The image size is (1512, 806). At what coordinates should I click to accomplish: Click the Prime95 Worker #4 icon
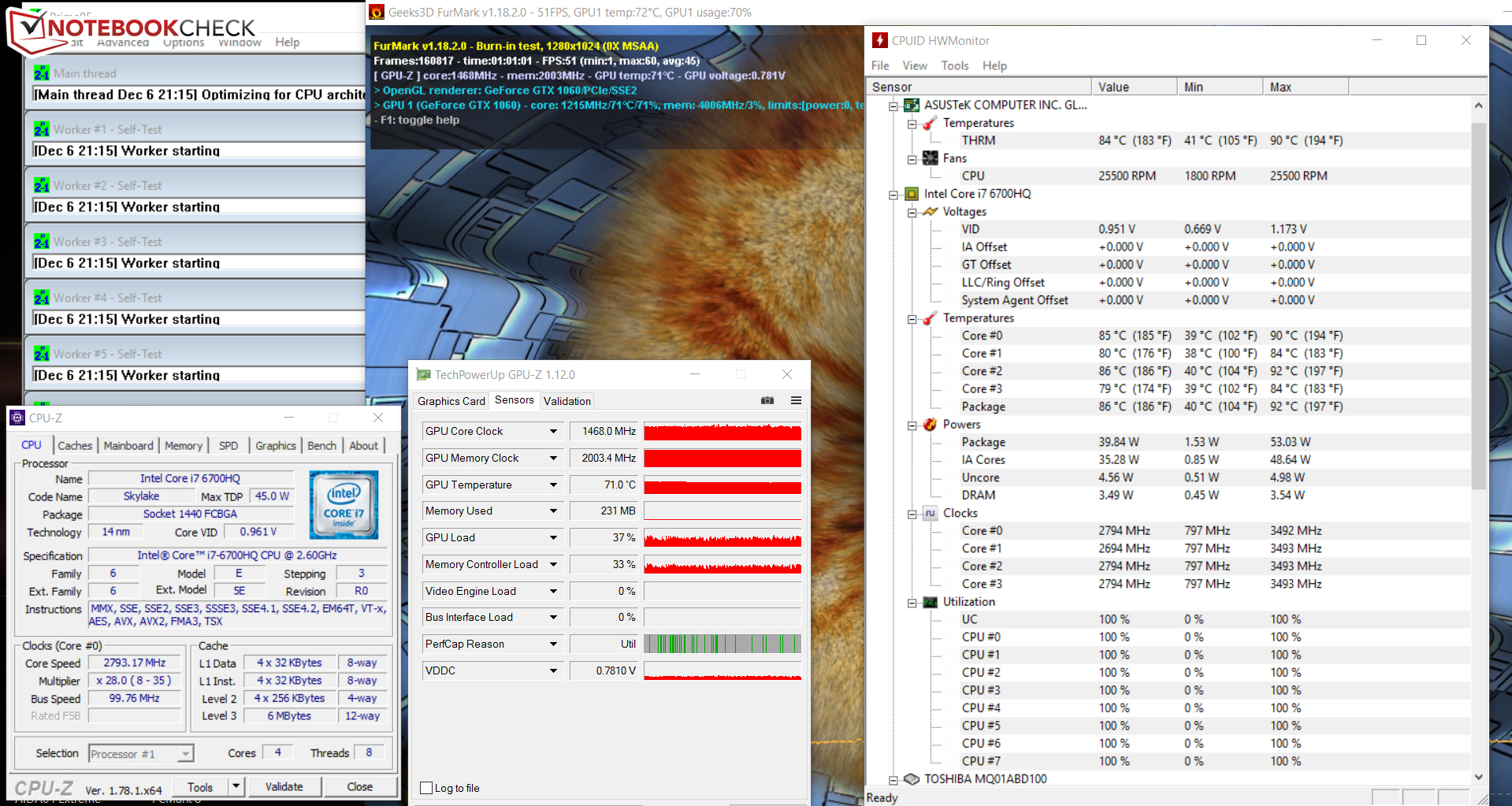(42, 297)
